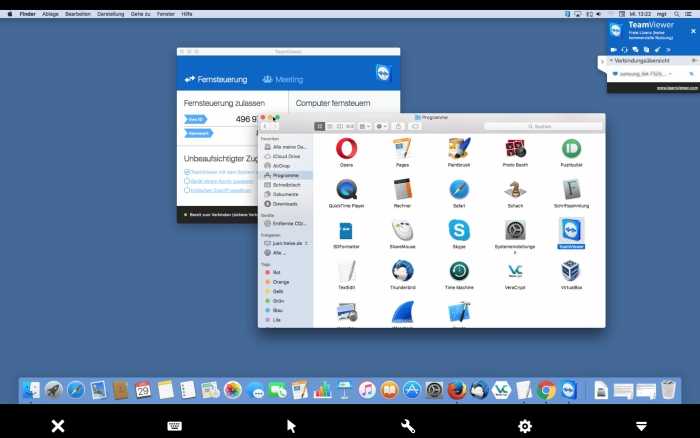
Task: Switch to the Meeting tab
Action: tap(283, 79)
